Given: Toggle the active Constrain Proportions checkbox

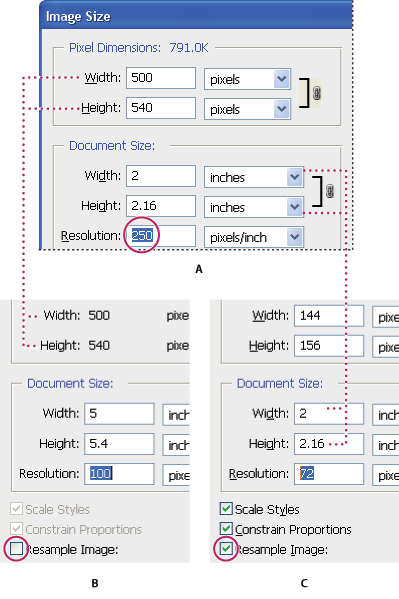Looking at the screenshot, I should point(226,529).
